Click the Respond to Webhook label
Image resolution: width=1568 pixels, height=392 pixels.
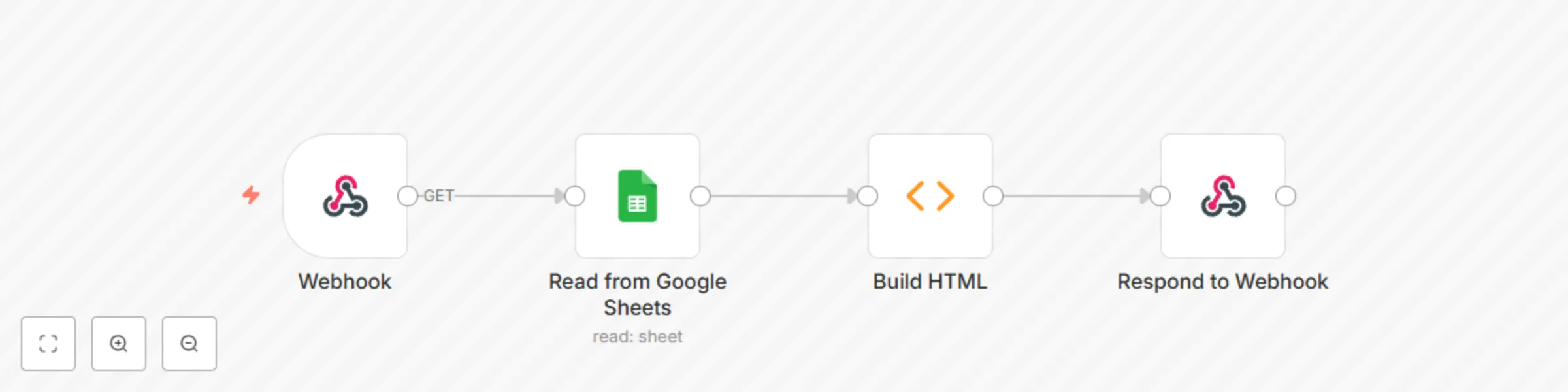coord(1223,282)
